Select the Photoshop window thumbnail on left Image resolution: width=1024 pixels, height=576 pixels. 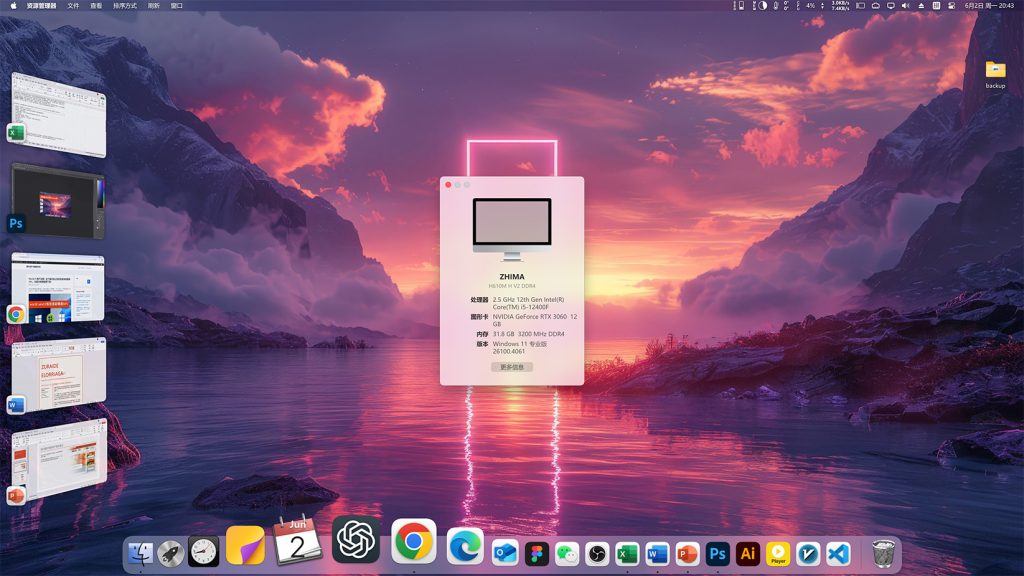click(x=58, y=200)
